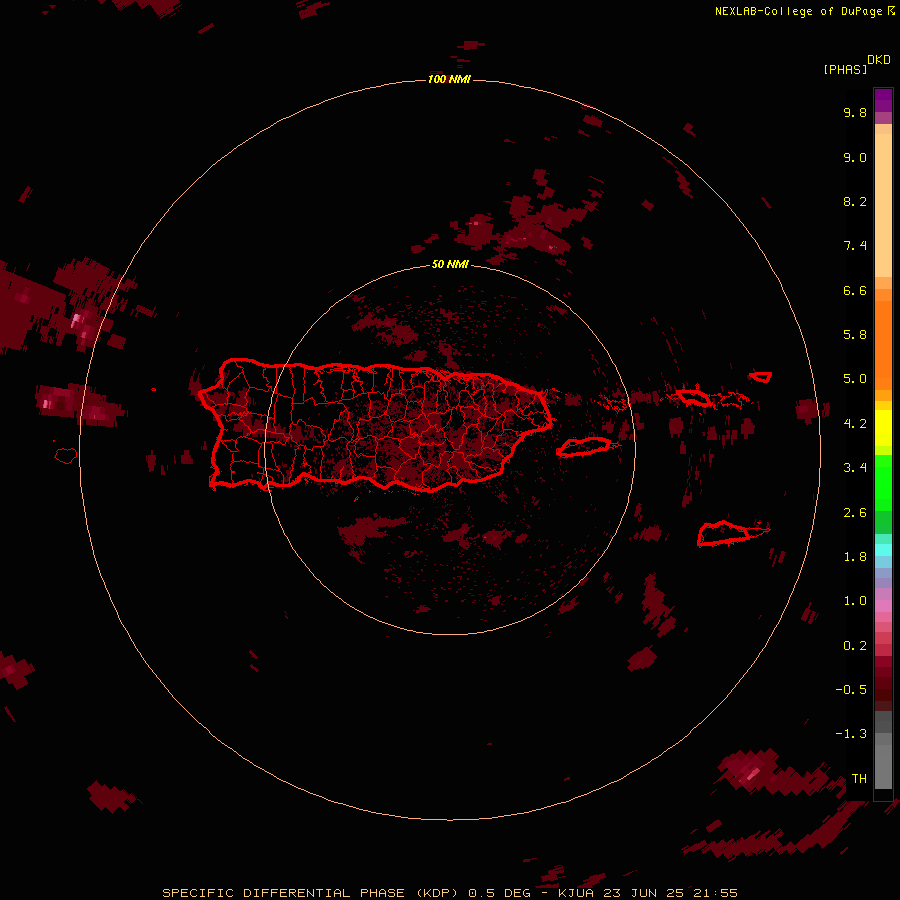Click the small St. John island outline, far east
This screenshot has height=900, width=900.
761,377
